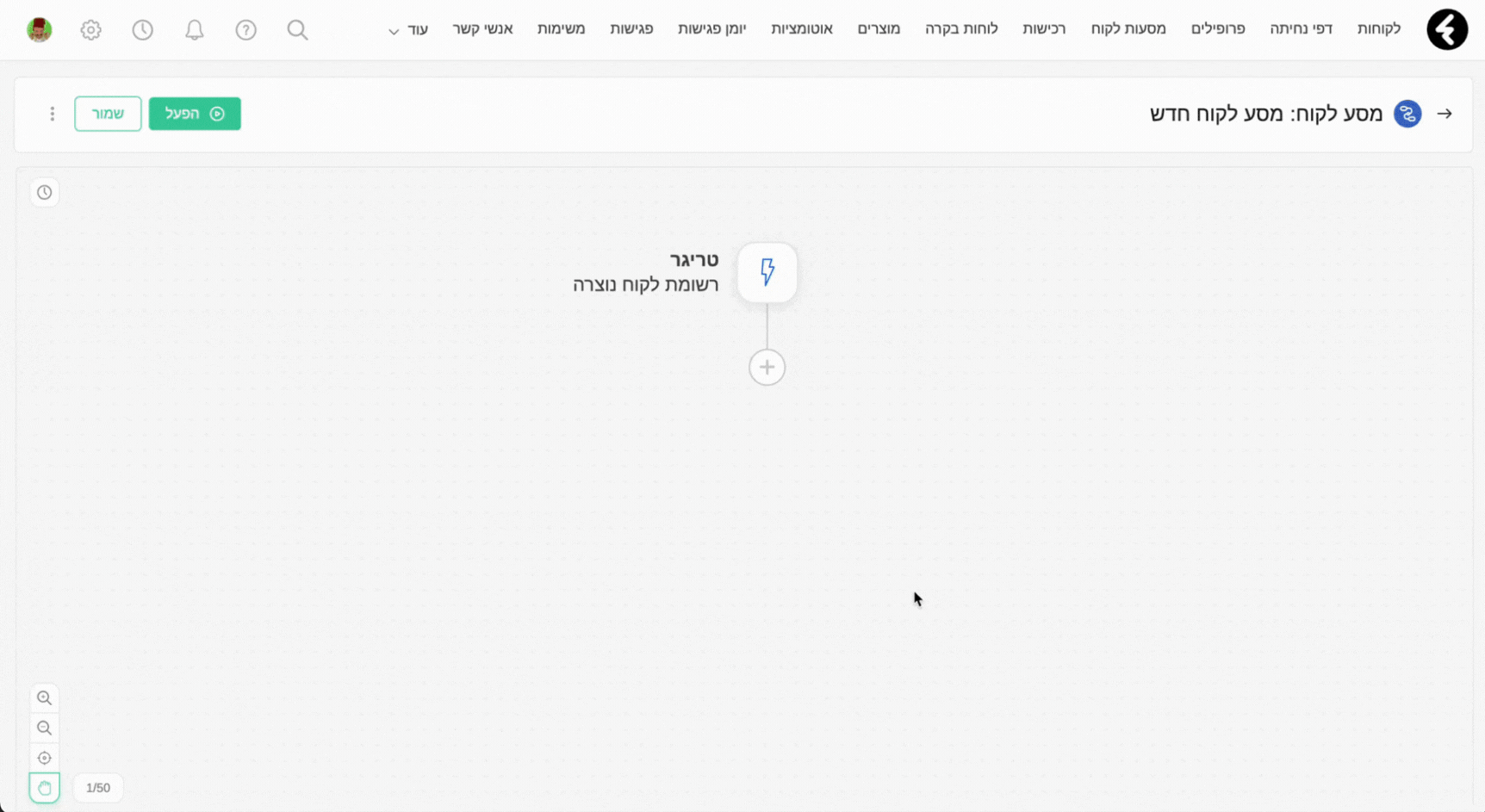Recenter the canvas with target icon

pyautogui.click(x=45, y=759)
